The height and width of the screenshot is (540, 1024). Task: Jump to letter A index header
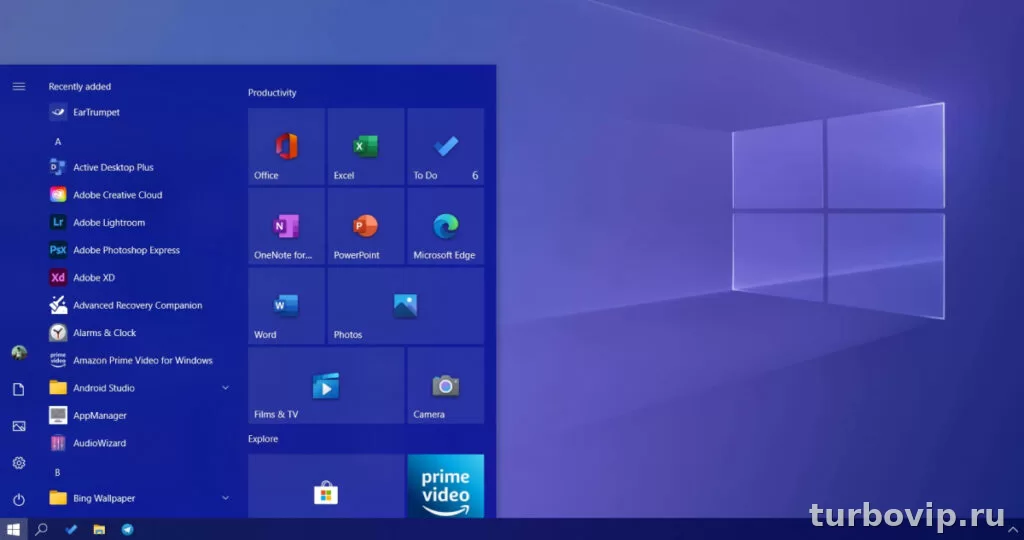coord(57,142)
